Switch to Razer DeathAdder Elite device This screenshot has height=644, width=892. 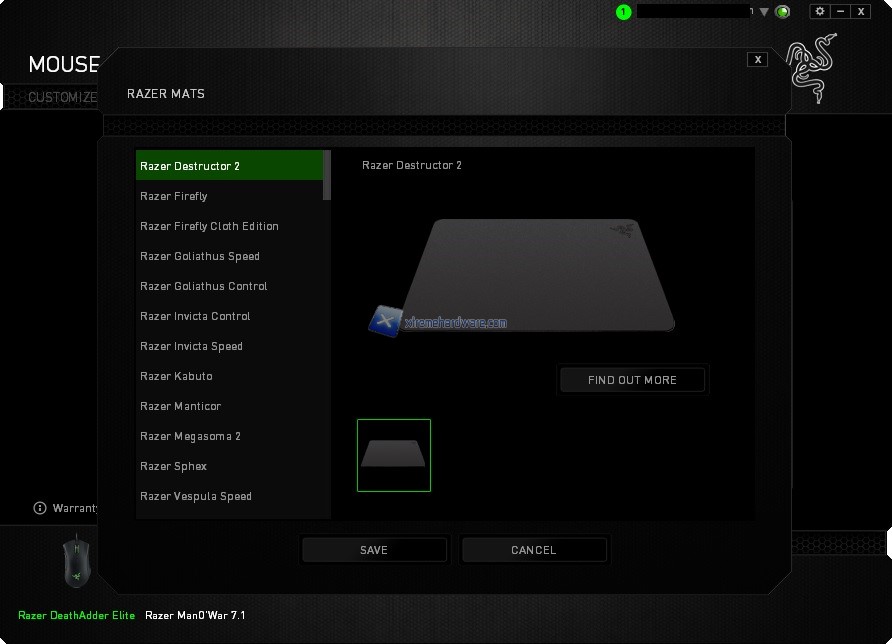click(x=76, y=615)
